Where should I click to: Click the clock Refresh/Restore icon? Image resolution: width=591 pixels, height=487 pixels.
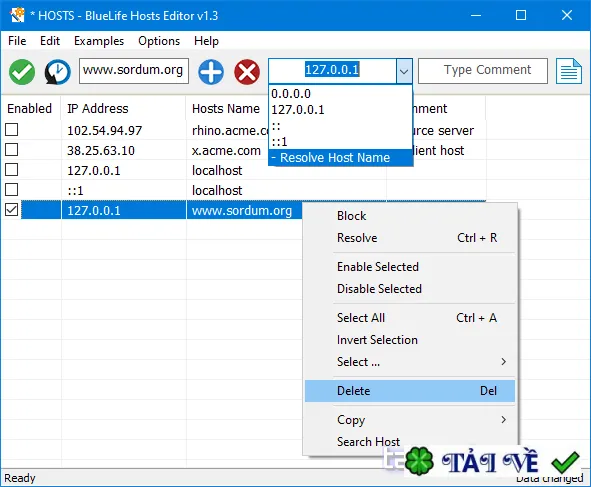(58, 72)
